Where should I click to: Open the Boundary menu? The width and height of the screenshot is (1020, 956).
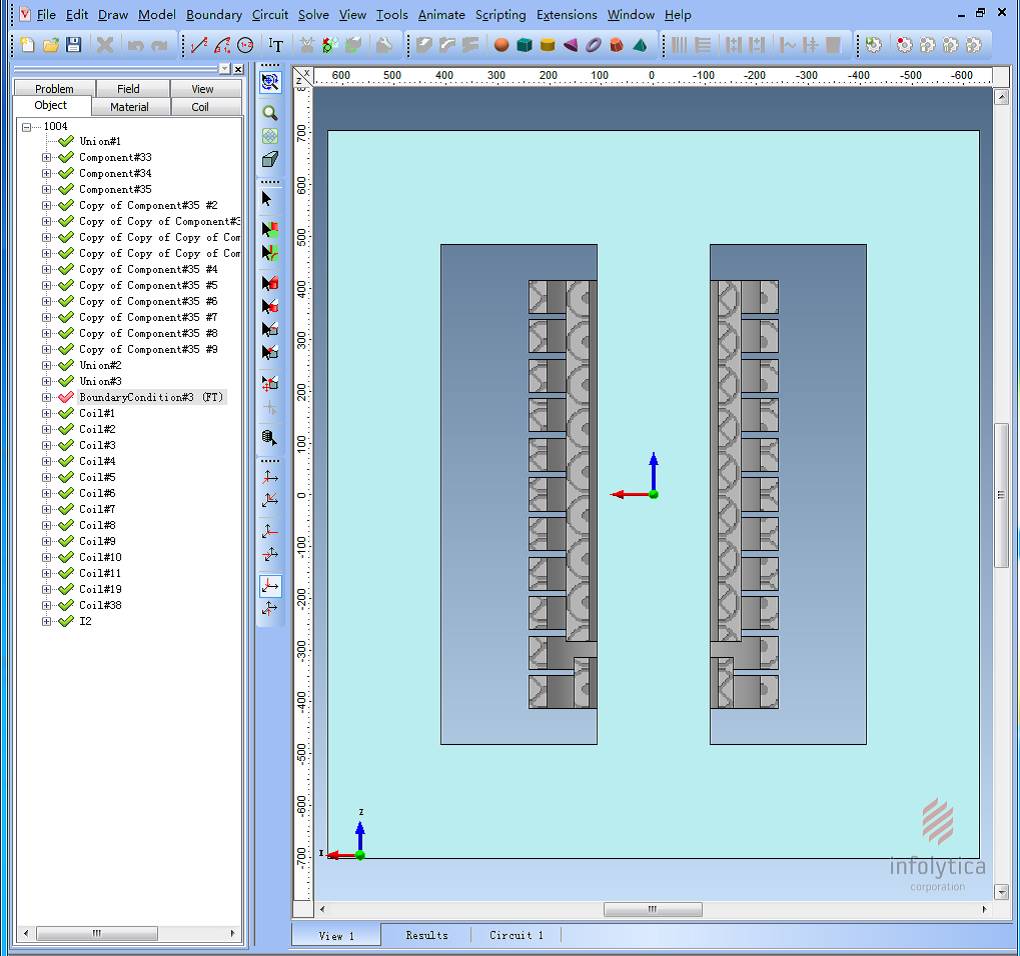[213, 14]
